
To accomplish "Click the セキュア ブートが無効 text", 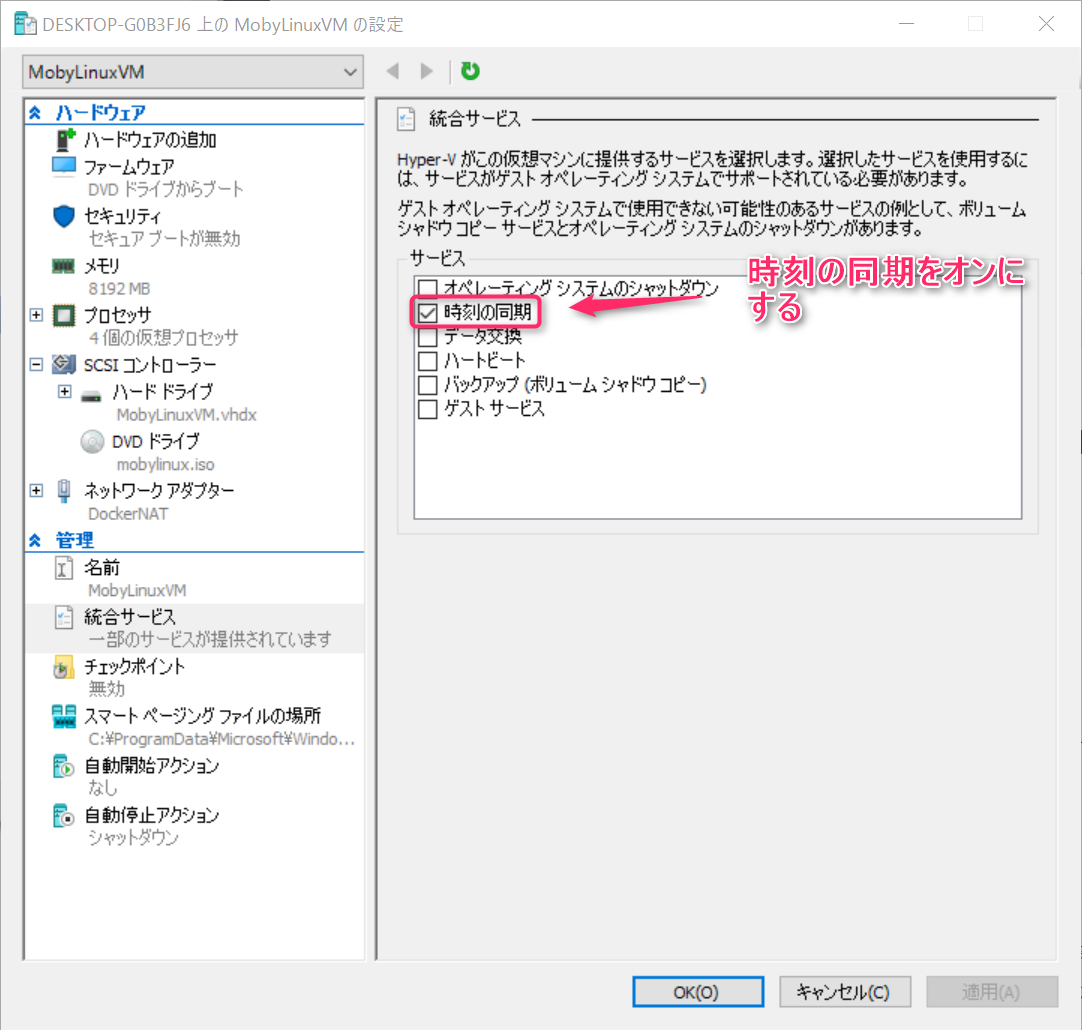I will coord(164,239).
